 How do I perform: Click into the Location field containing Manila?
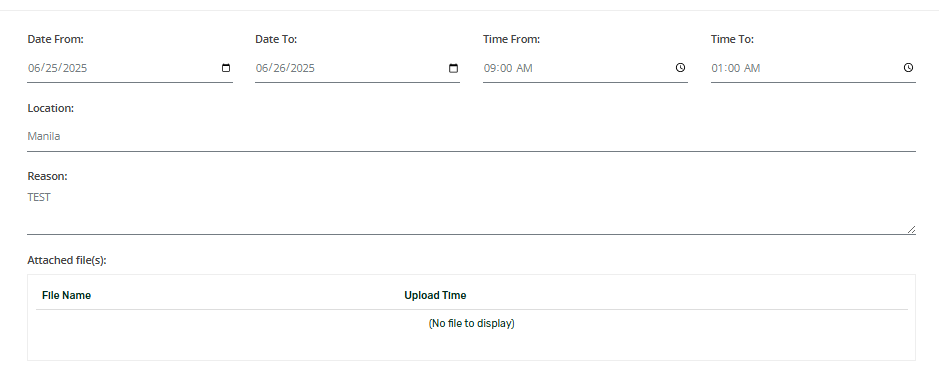pyautogui.click(x=471, y=136)
